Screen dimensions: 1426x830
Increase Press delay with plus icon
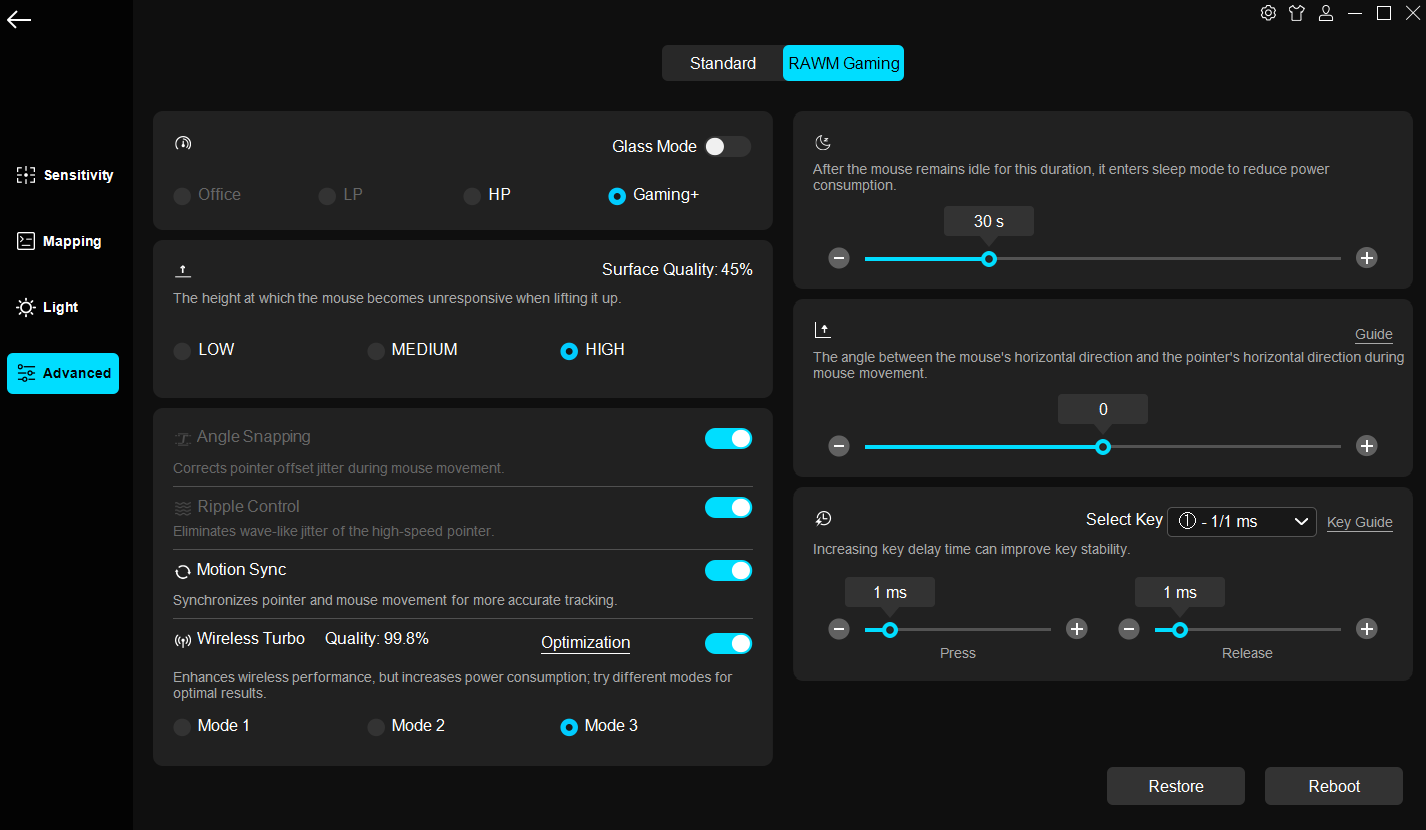tap(1077, 629)
